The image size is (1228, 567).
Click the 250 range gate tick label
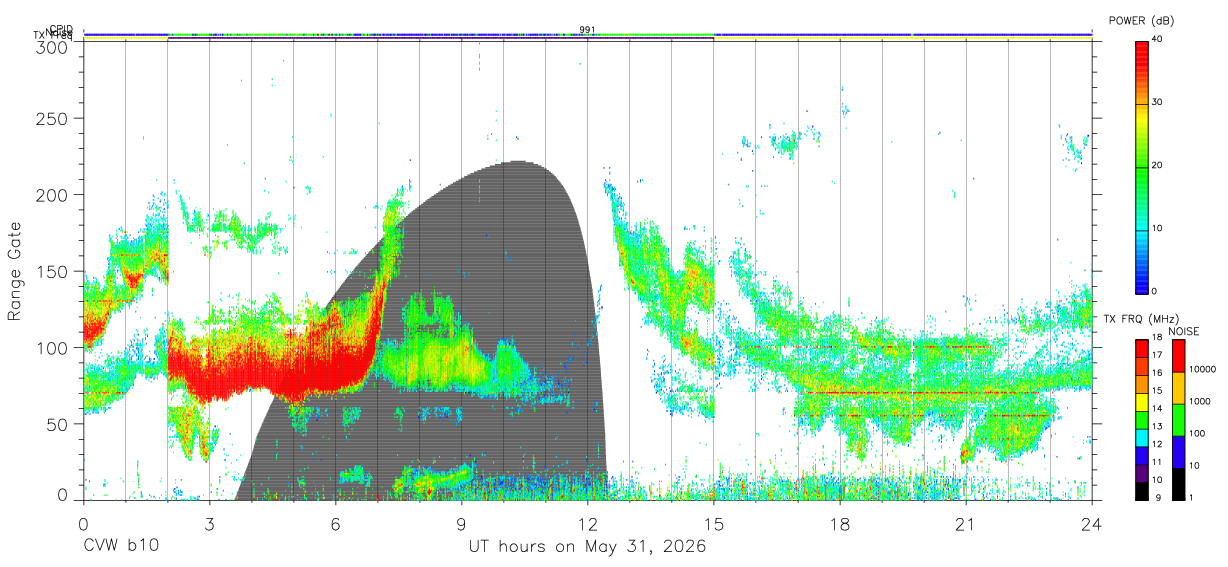(x=54, y=118)
